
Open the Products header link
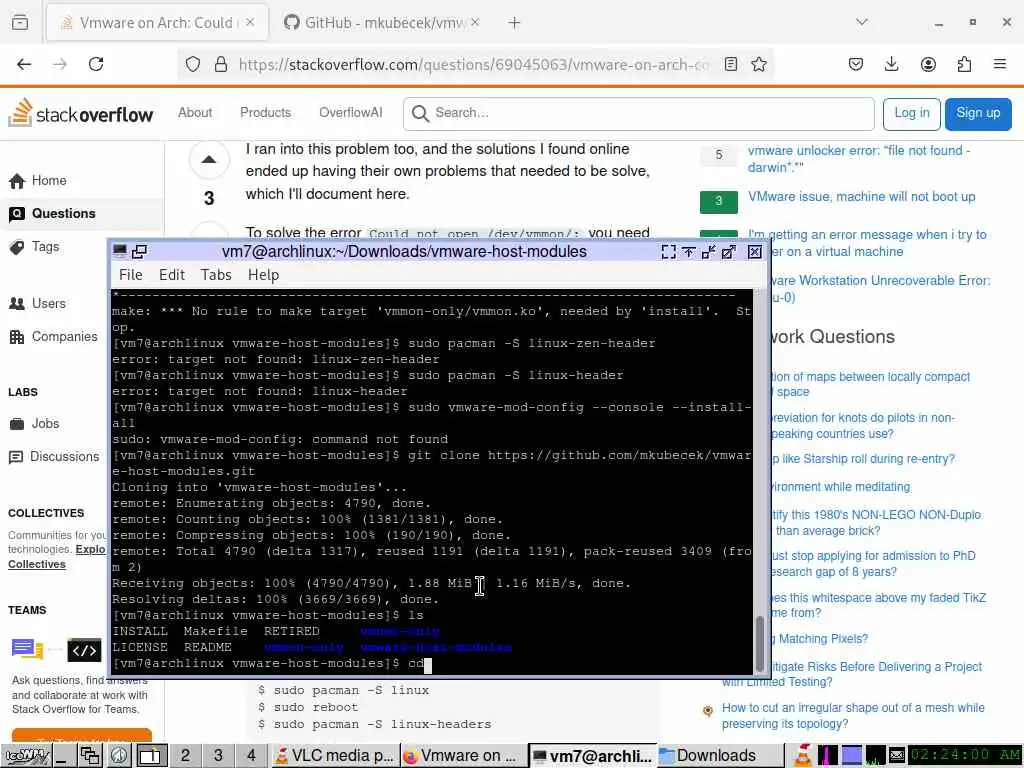[x=265, y=112]
